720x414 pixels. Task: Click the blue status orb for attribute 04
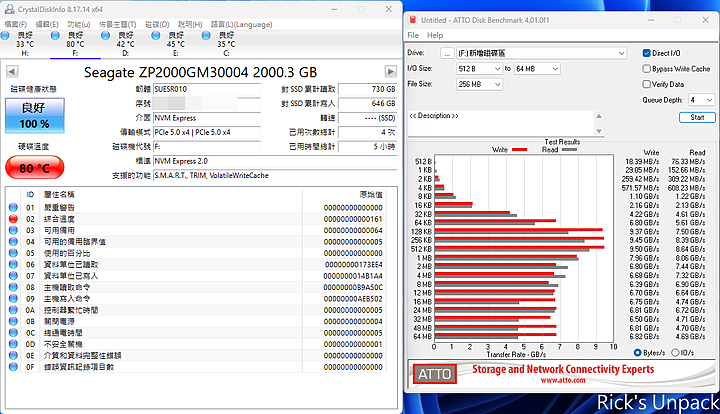(x=13, y=242)
